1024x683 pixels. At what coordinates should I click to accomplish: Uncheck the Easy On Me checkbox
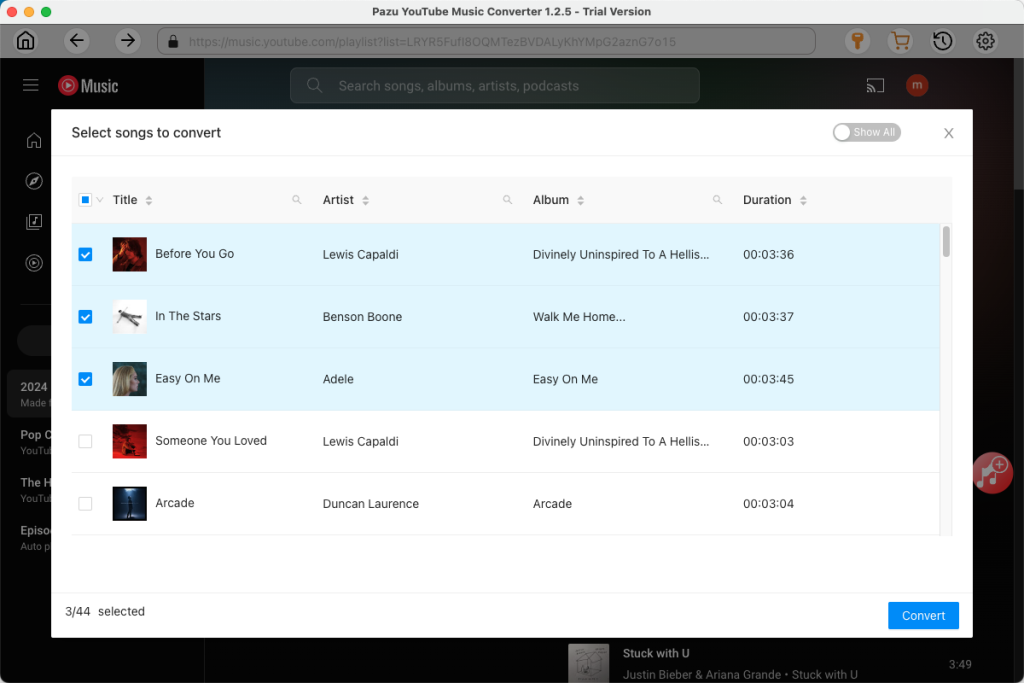coord(85,379)
